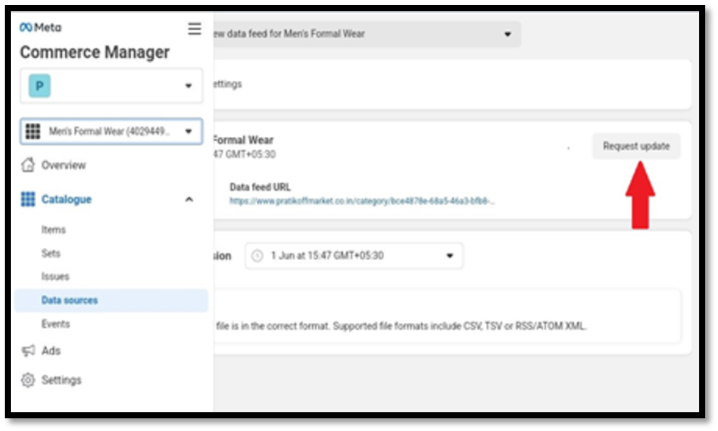
Task: Select Issues in the sidebar
Action: [55, 276]
